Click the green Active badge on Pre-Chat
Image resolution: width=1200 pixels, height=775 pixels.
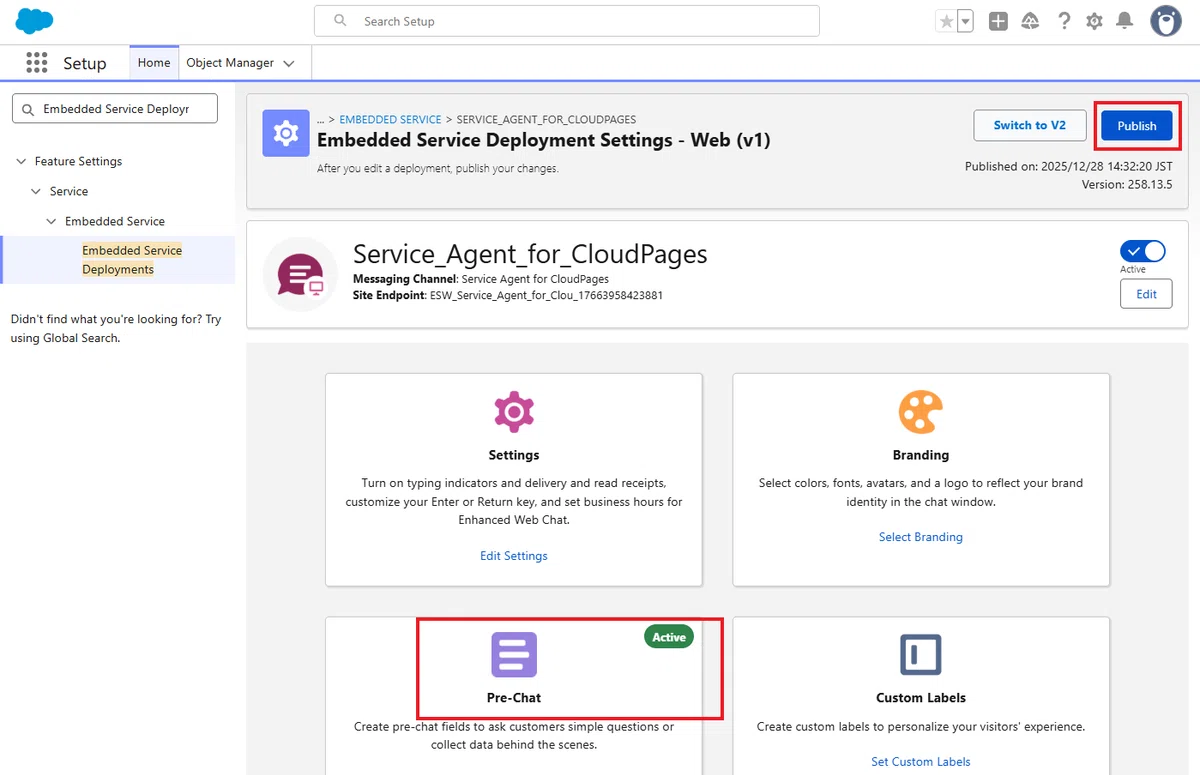(669, 637)
